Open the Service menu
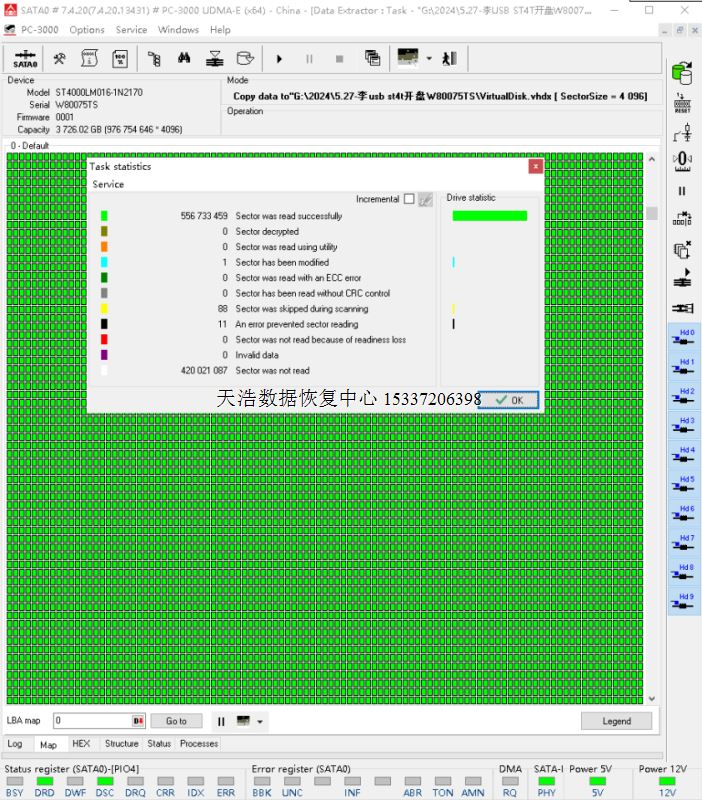 pos(131,30)
